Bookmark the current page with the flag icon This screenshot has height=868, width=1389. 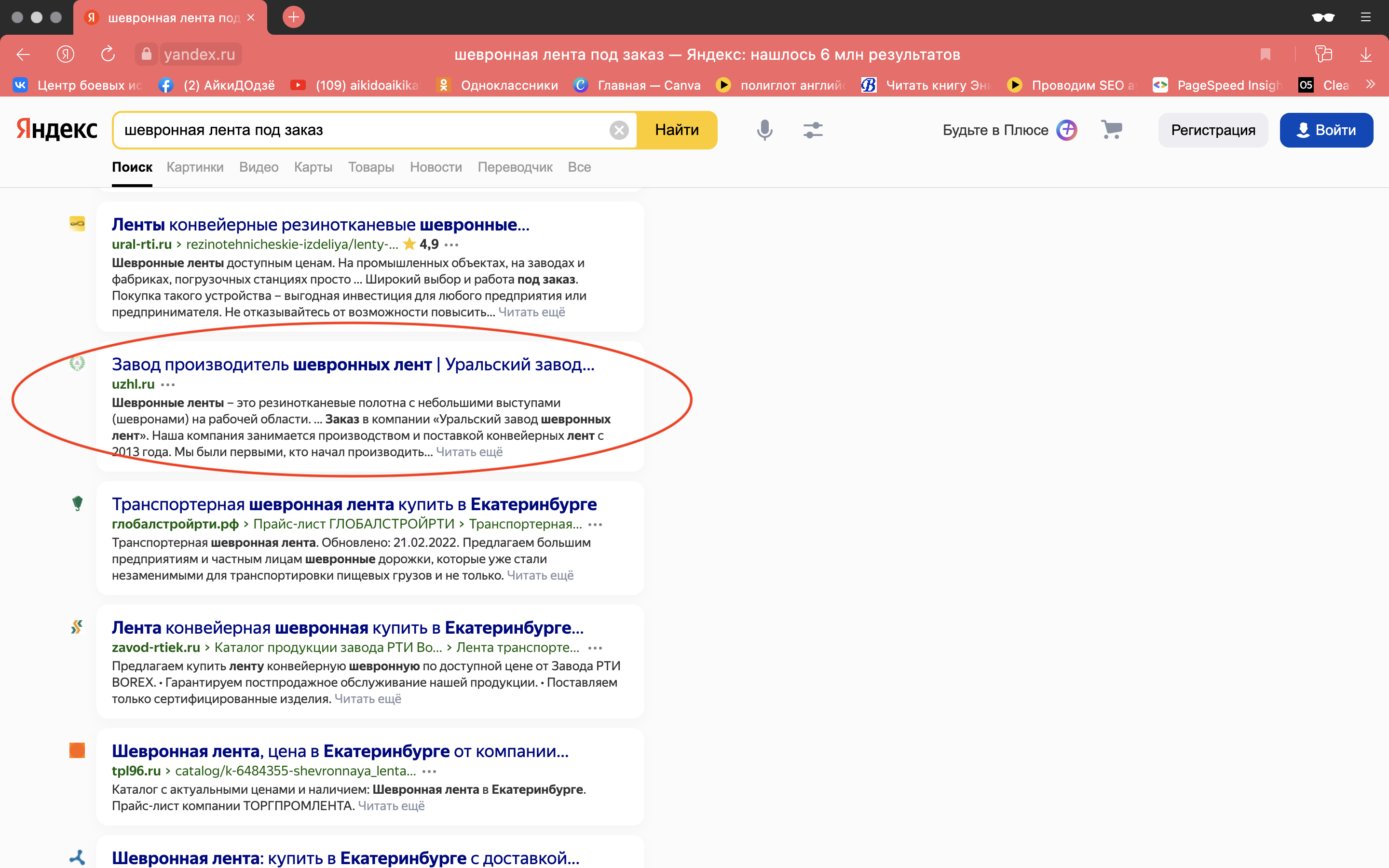click(x=1266, y=54)
